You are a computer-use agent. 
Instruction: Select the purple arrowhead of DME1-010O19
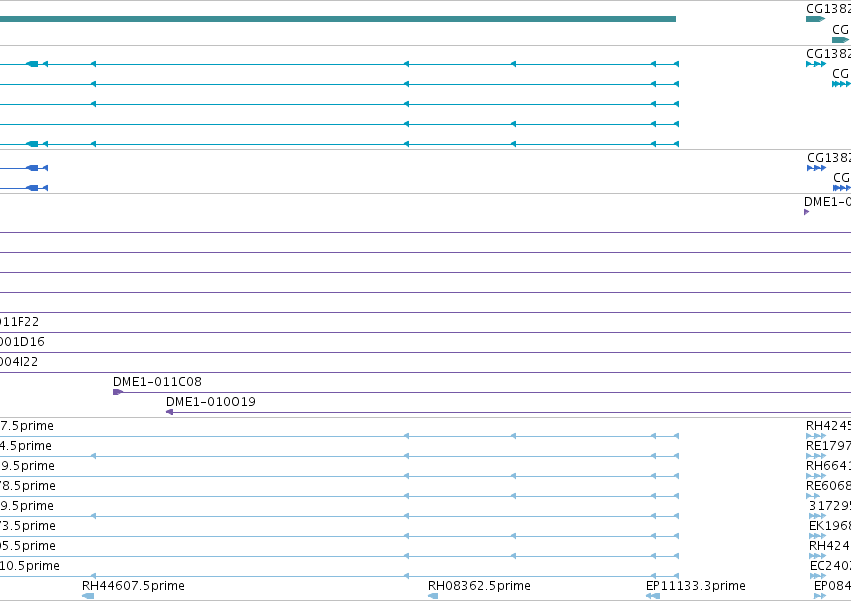click(169, 412)
